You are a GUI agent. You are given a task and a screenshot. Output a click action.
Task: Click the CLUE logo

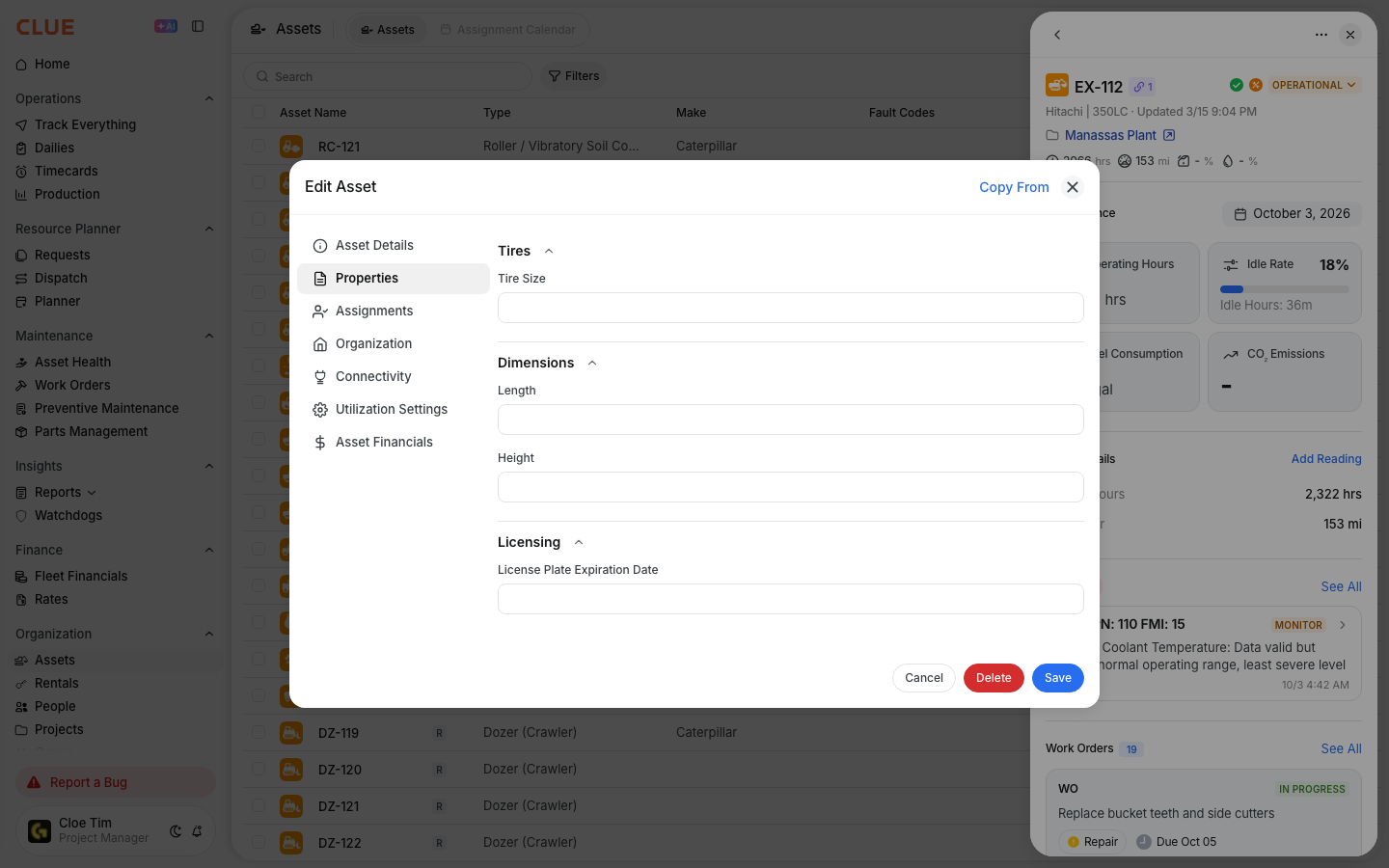tap(45, 27)
